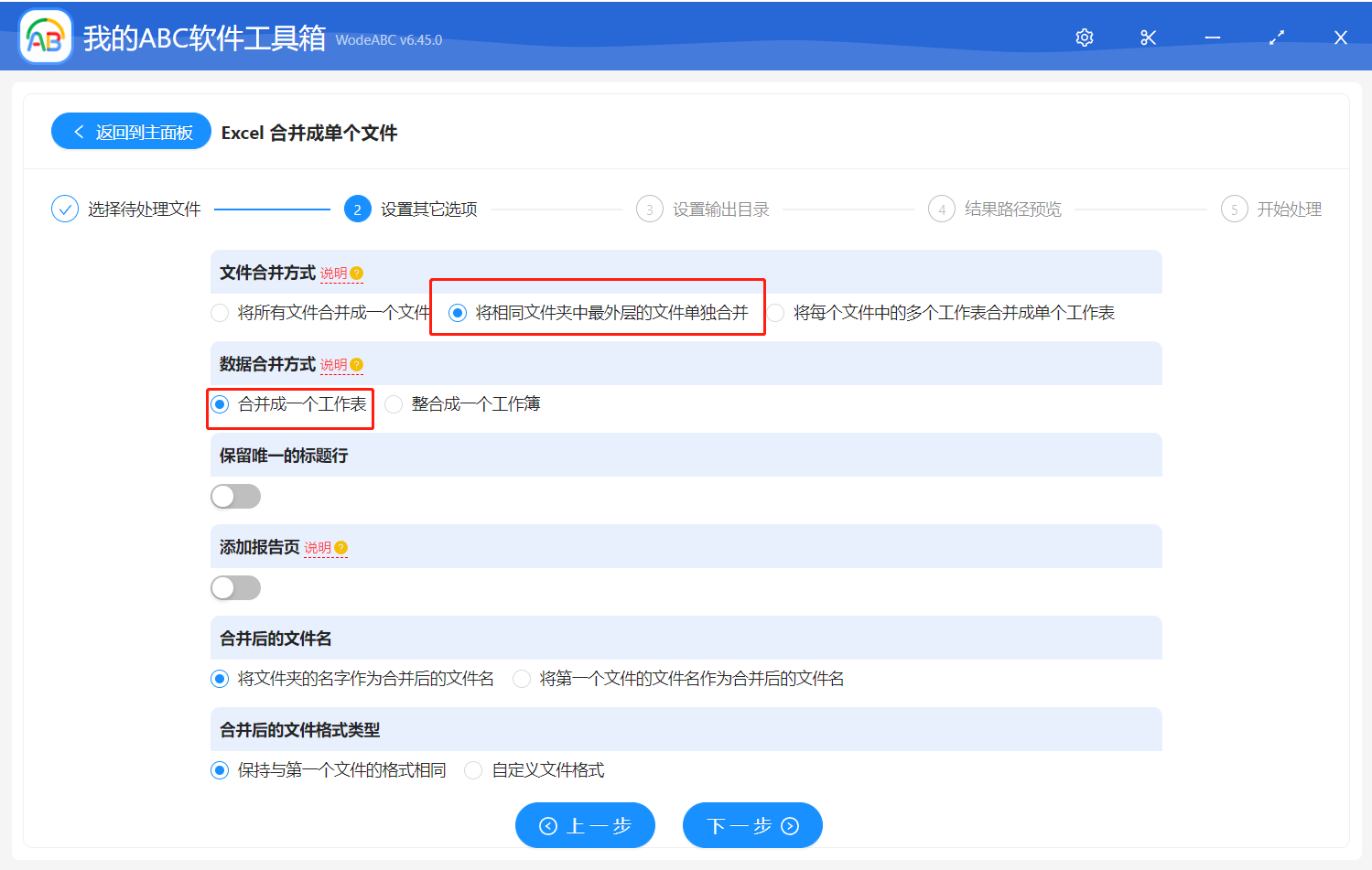Select 自定义文件格式 for output format

coord(473,770)
